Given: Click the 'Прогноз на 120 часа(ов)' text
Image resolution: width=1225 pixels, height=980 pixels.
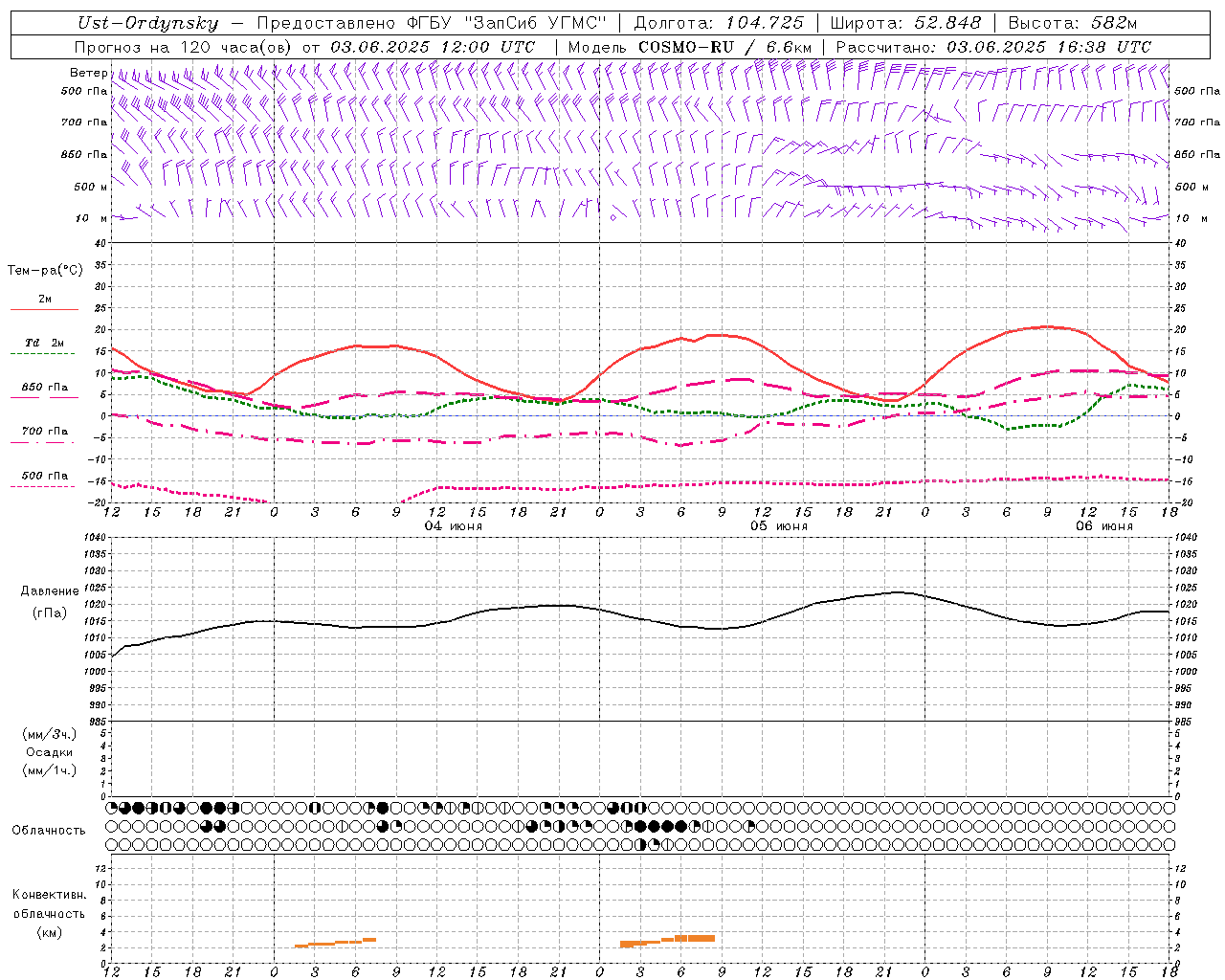Looking at the screenshot, I should click(x=185, y=47).
